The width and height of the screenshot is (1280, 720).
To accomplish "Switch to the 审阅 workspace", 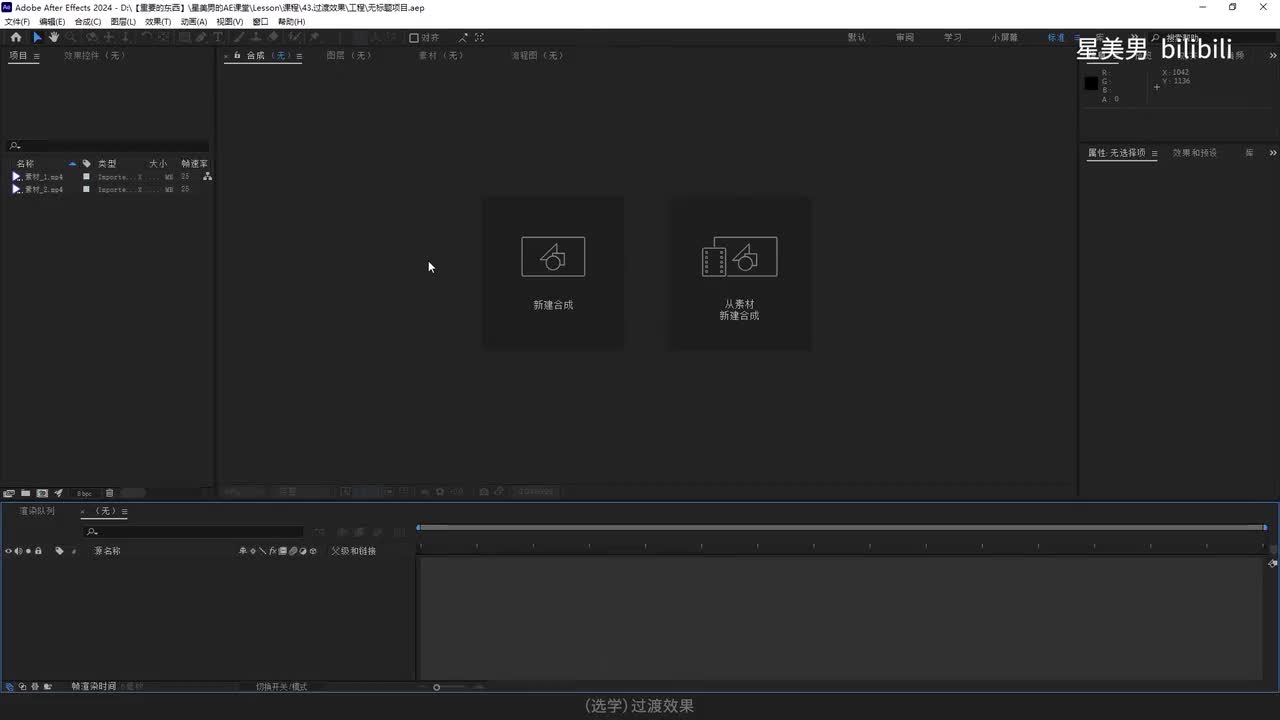I will pos(905,38).
